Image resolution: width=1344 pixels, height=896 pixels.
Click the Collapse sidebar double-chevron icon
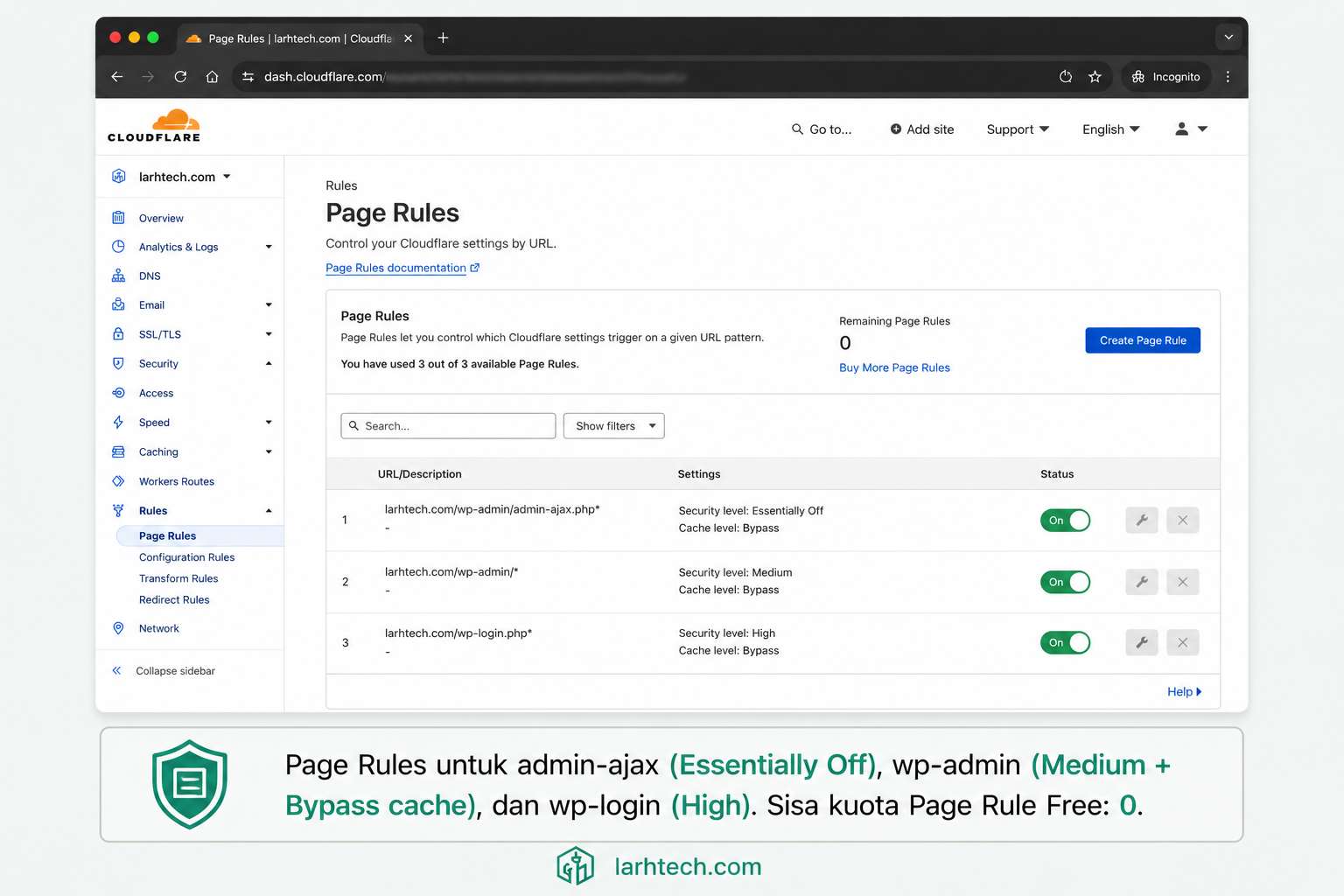tap(116, 671)
